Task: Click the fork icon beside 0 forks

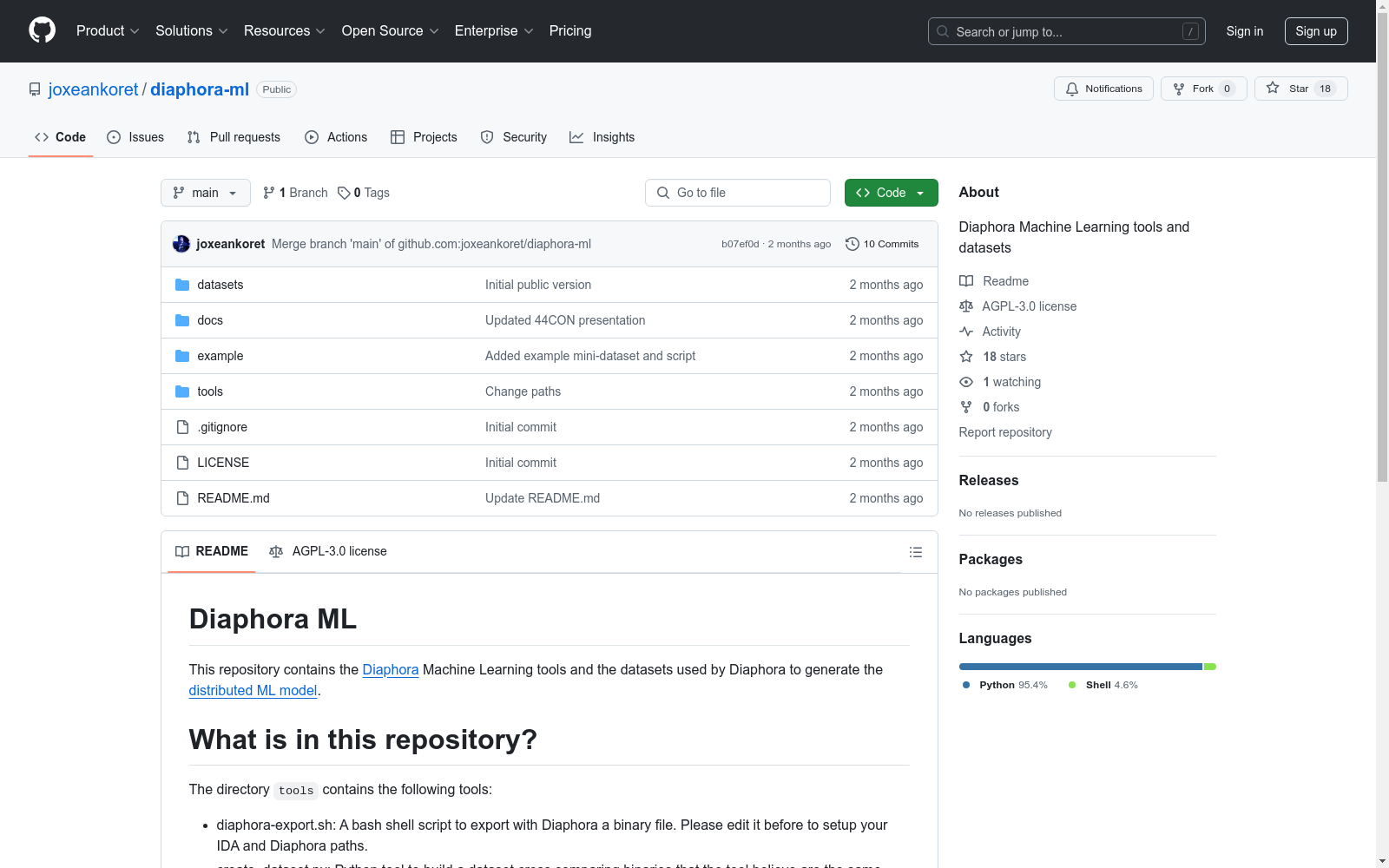Action: (x=966, y=407)
